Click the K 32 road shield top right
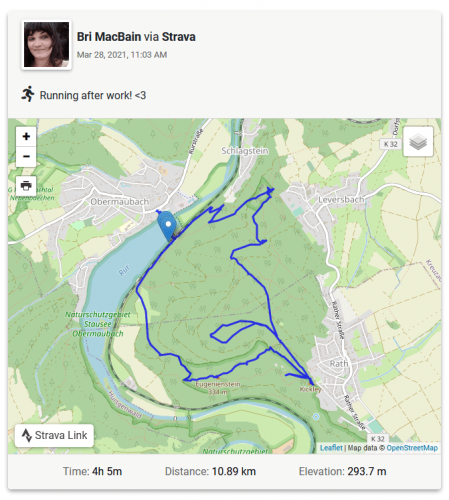The height and width of the screenshot is (500, 449). pos(390,144)
